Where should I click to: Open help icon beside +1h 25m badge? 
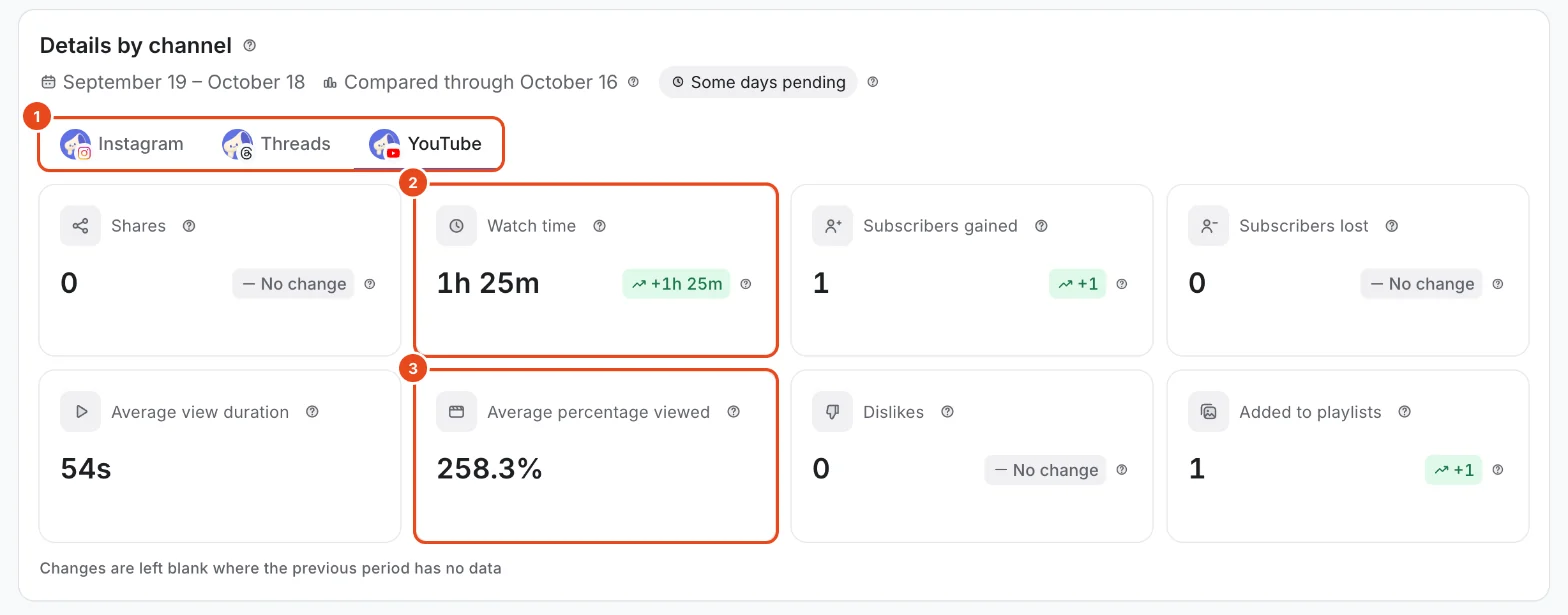(746, 284)
